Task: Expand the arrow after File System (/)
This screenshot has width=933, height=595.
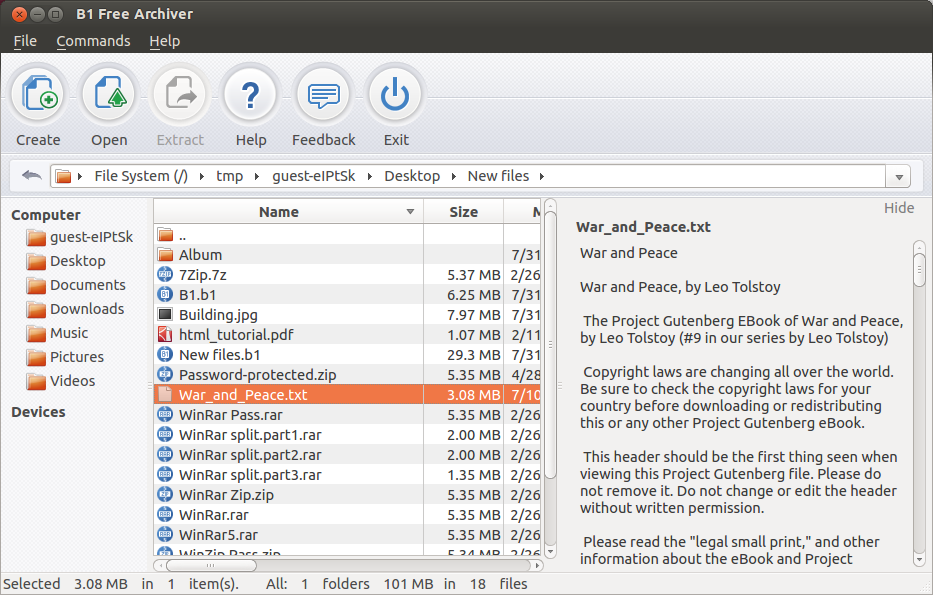Action: (x=202, y=176)
